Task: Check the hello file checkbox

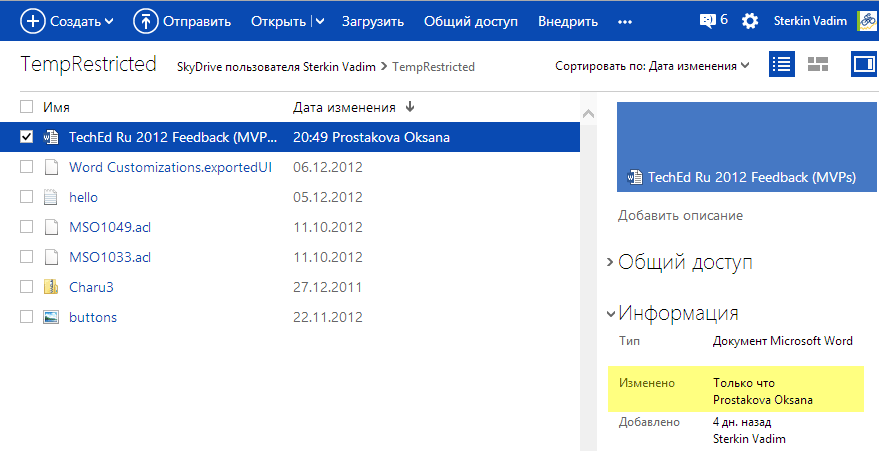Action: pyautogui.click(x=26, y=197)
